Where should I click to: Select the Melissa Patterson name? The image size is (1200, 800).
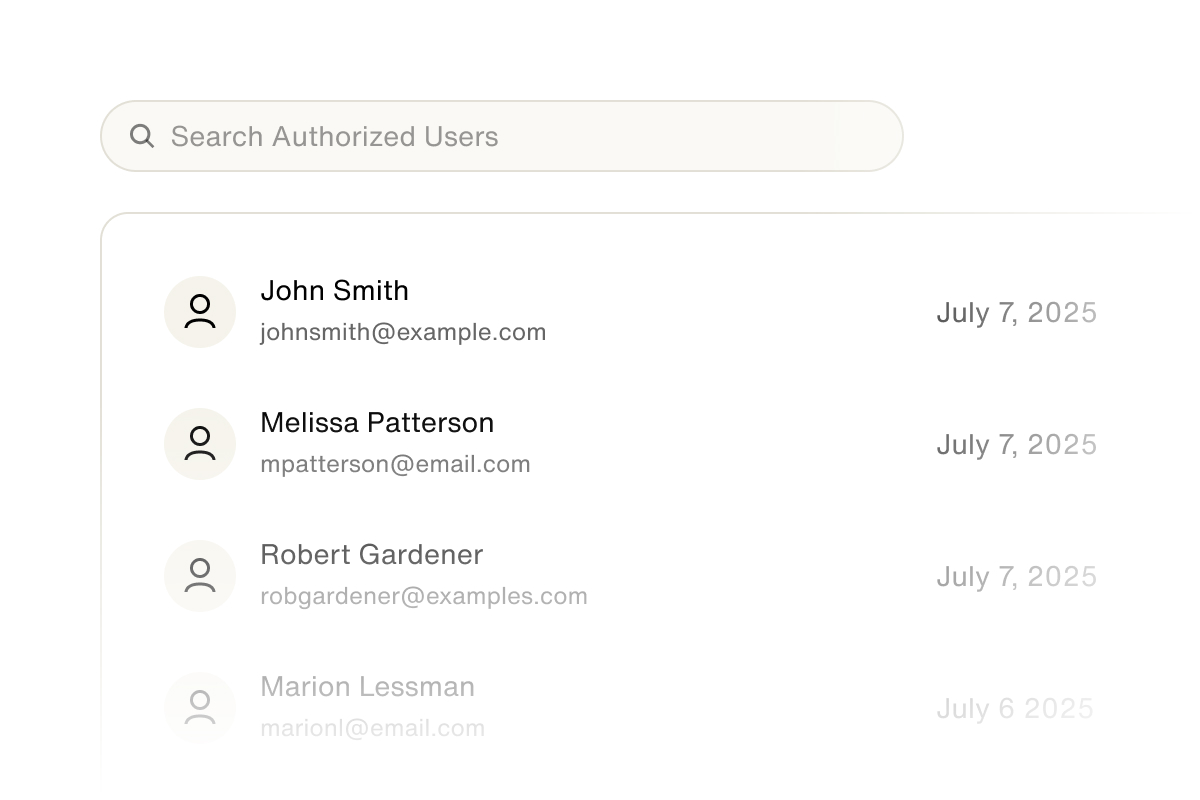(x=377, y=423)
